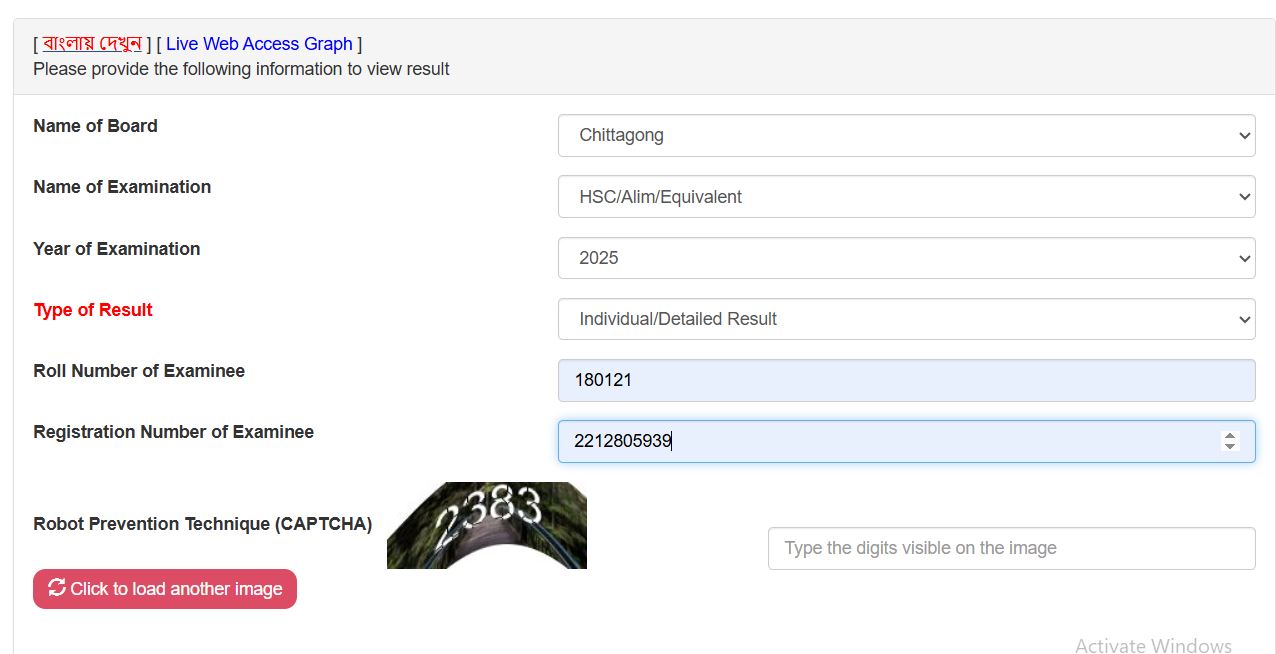Image resolution: width=1276 pixels, height=654 pixels.
Task: Open the Live Web Access Graph link
Action: click(x=259, y=44)
